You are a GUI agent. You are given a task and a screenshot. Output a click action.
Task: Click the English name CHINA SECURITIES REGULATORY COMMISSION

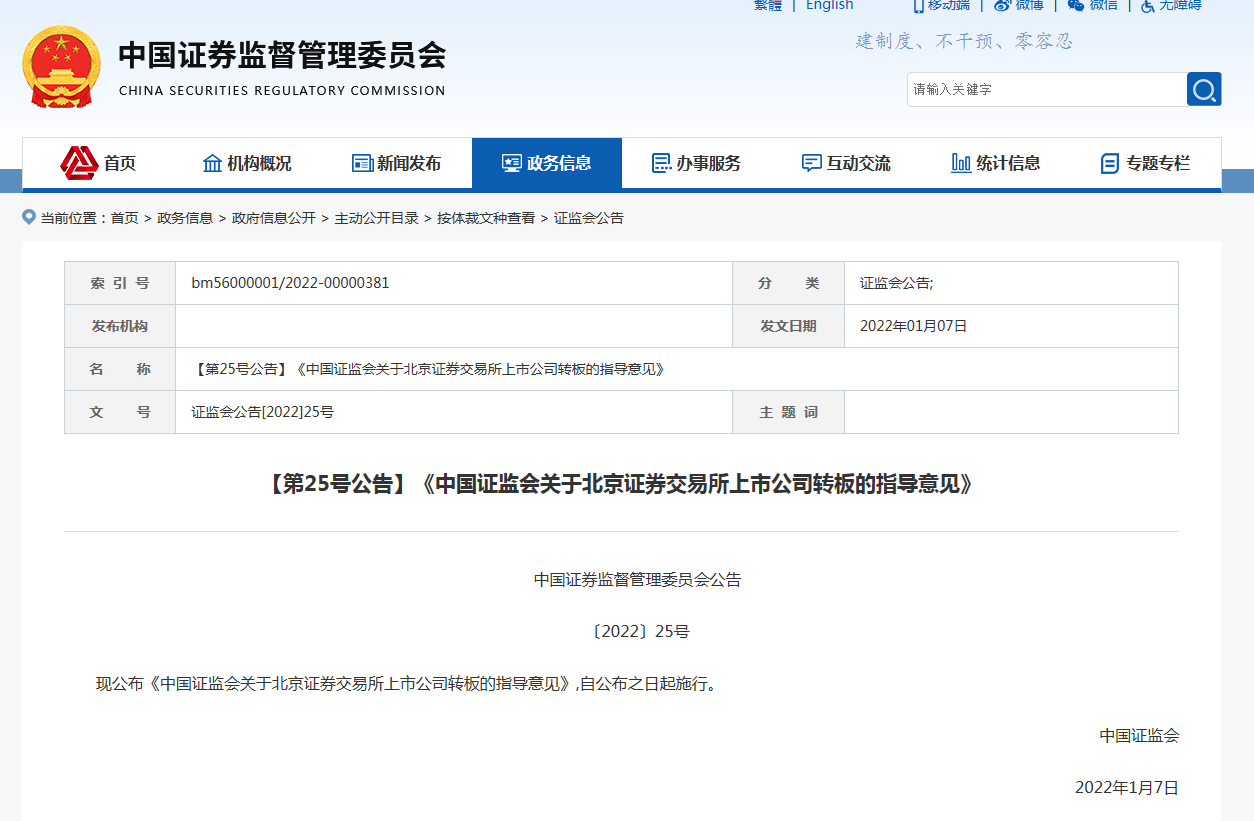point(282,90)
